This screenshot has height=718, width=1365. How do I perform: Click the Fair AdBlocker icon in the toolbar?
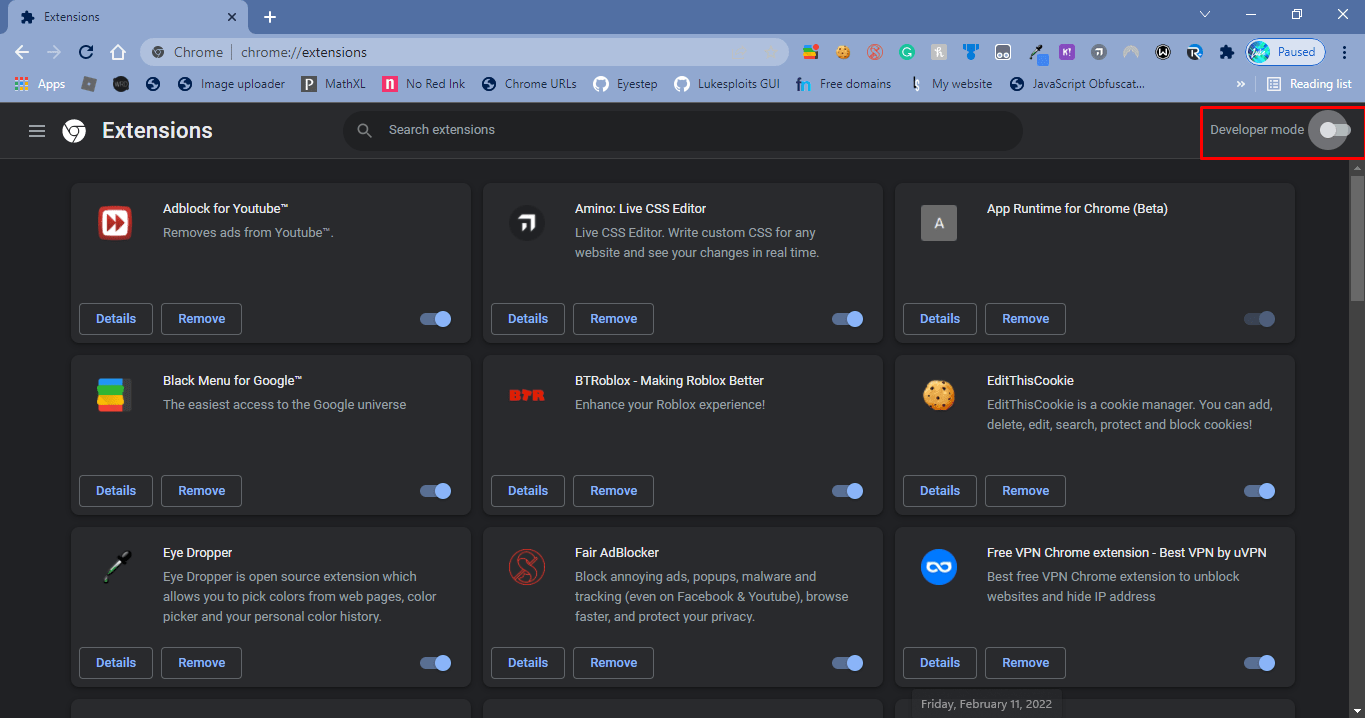coord(874,51)
